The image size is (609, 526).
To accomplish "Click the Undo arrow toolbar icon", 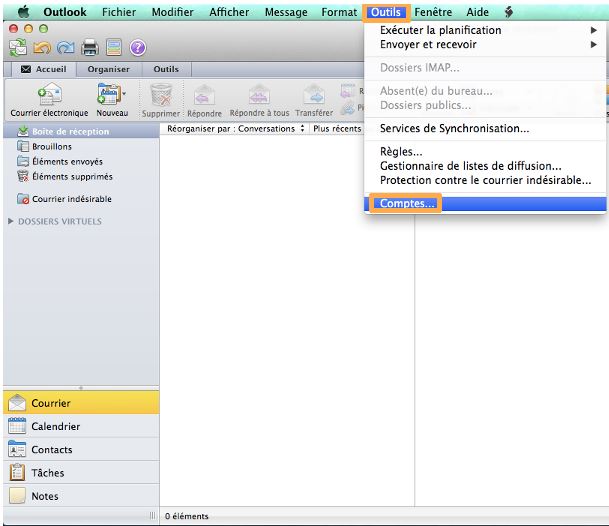I will pyautogui.click(x=42, y=48).
